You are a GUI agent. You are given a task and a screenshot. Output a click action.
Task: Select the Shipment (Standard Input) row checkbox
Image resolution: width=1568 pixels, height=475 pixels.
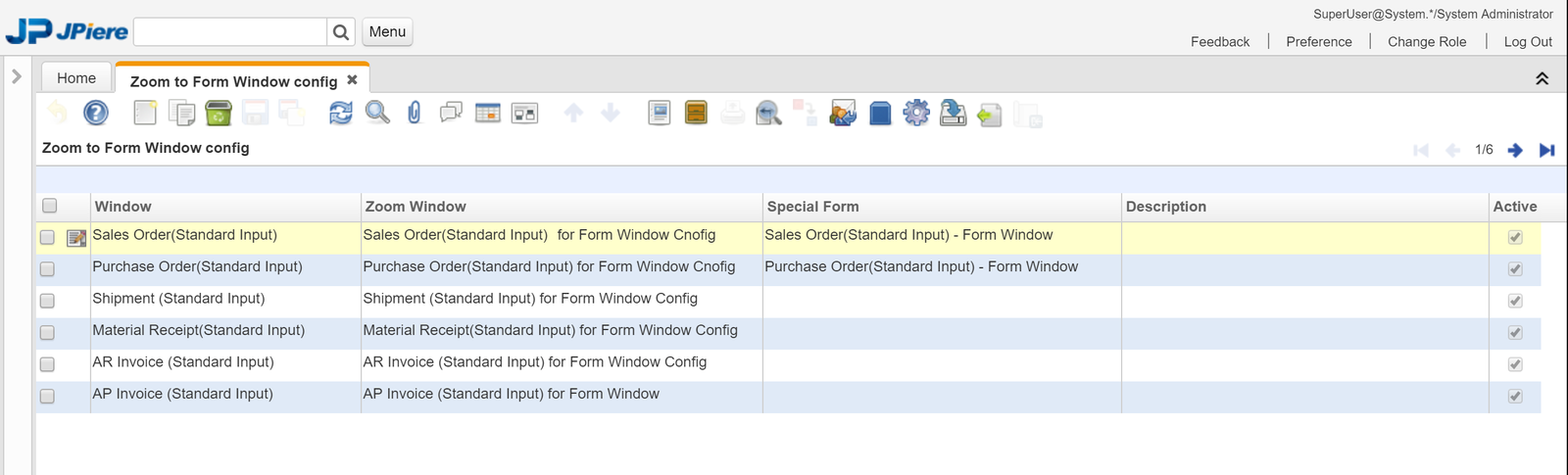click(x=47, y=301)
